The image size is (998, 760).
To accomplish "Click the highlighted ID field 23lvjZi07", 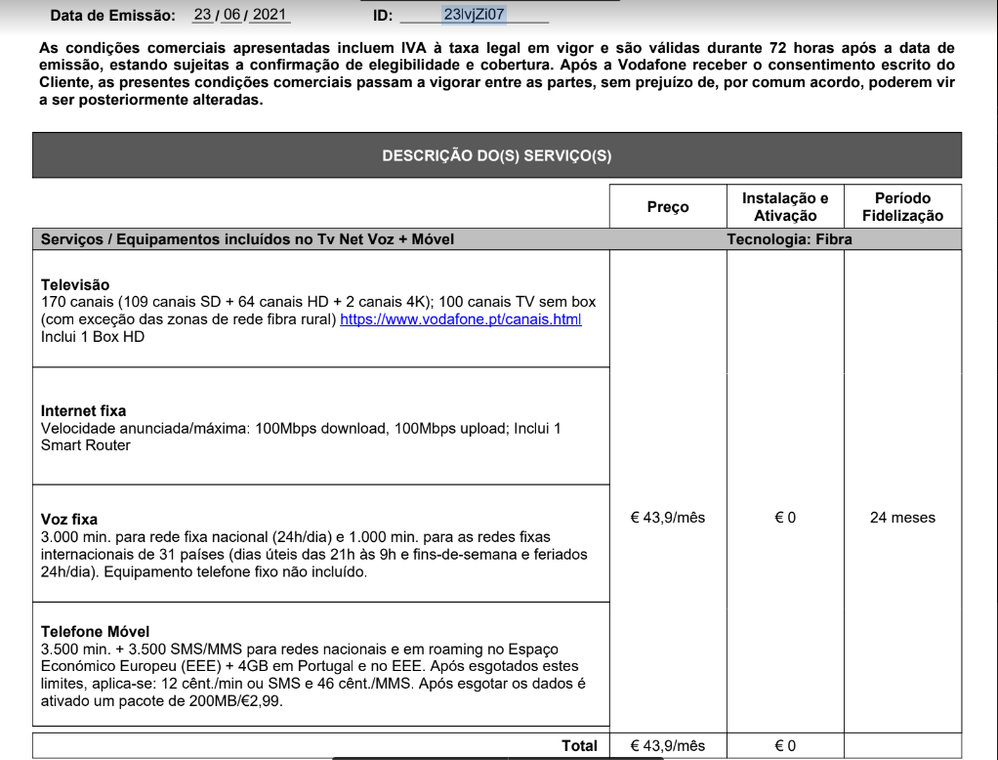I will 474,15.
